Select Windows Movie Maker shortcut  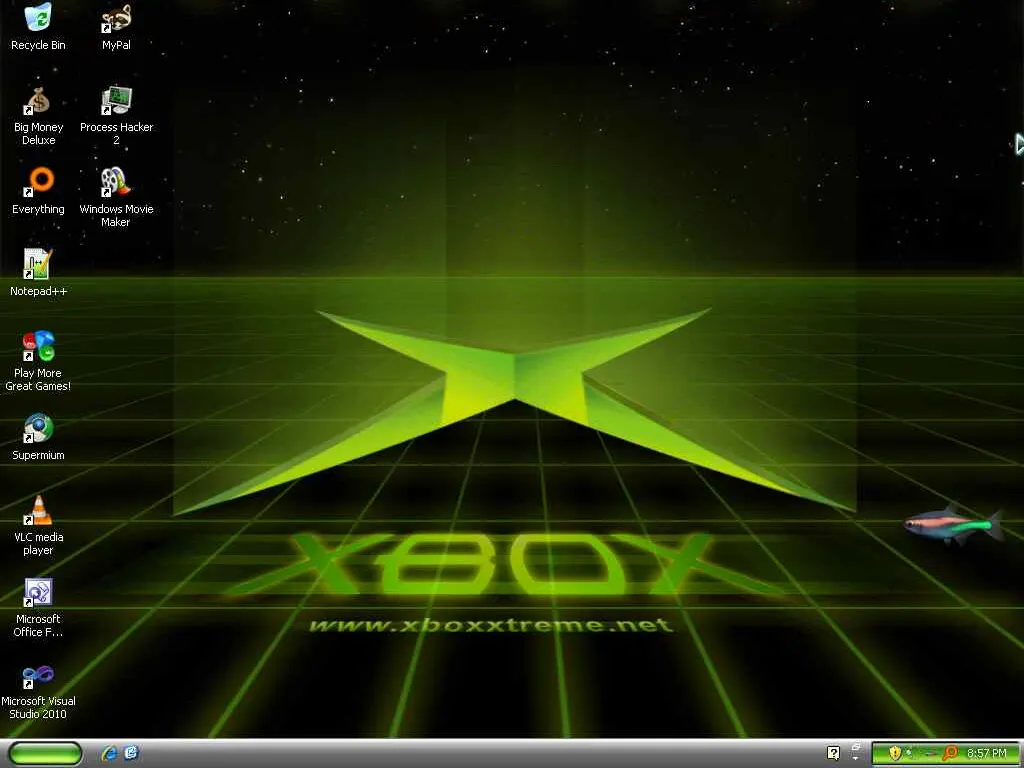116,198
